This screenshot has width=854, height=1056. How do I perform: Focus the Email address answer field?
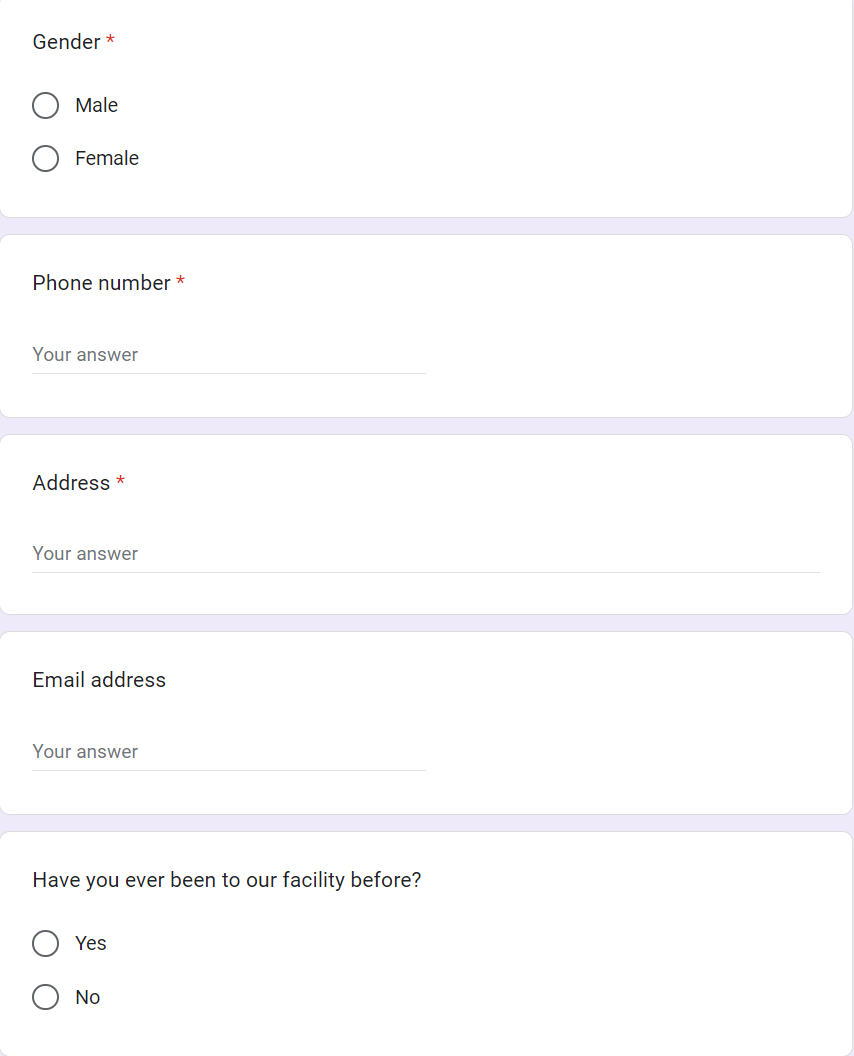point(228,752)
